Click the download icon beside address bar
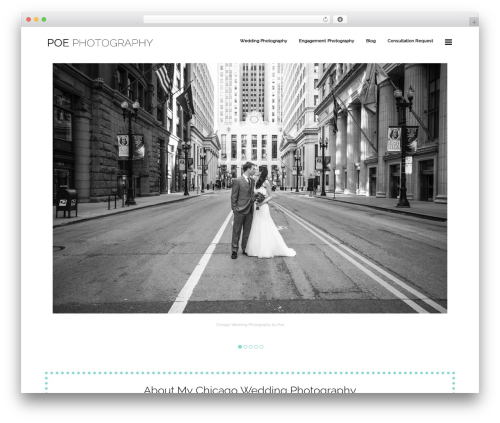 pos(340,20)
